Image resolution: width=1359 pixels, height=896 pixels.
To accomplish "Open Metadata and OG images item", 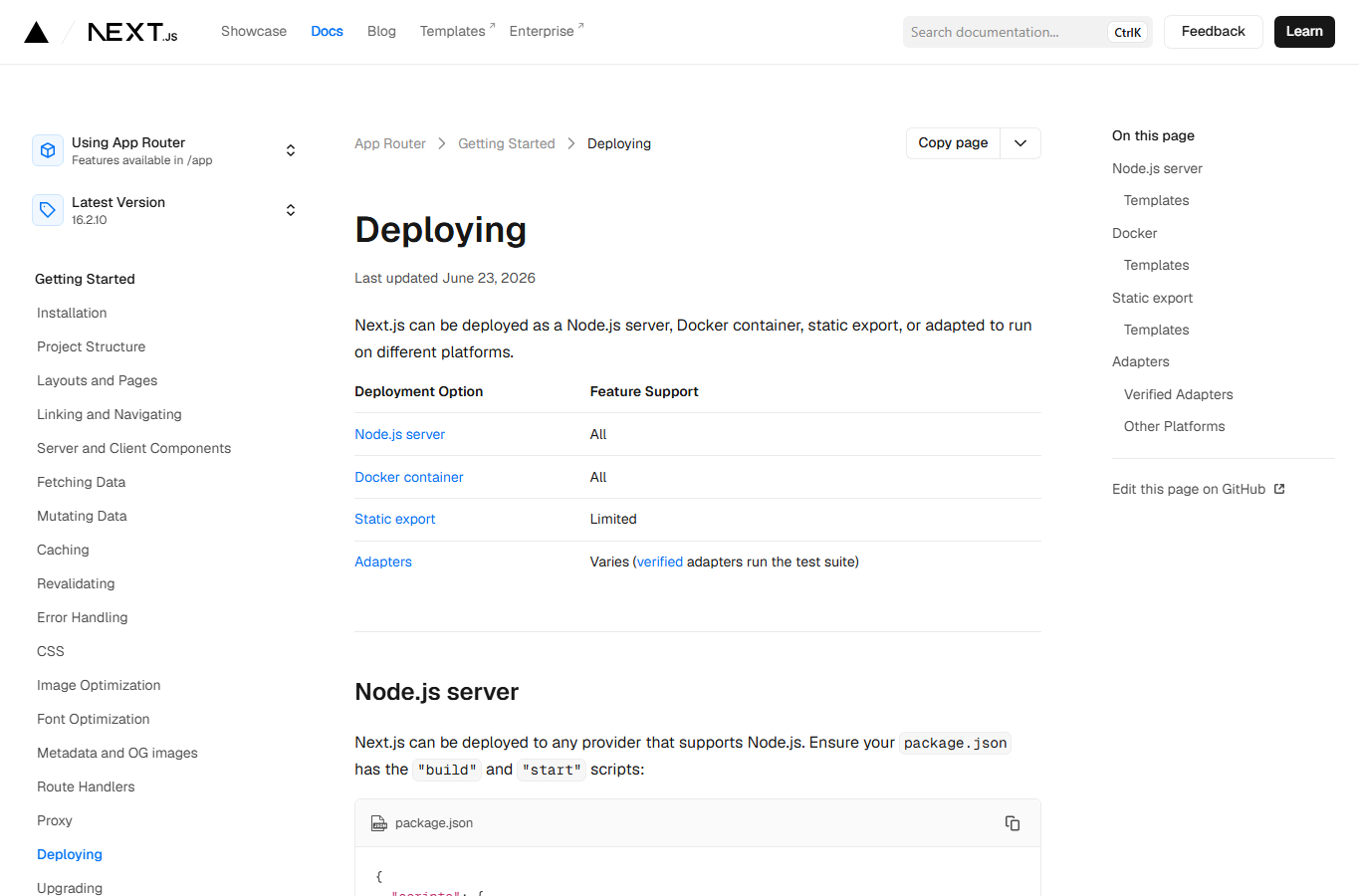I will pos(117,753).
